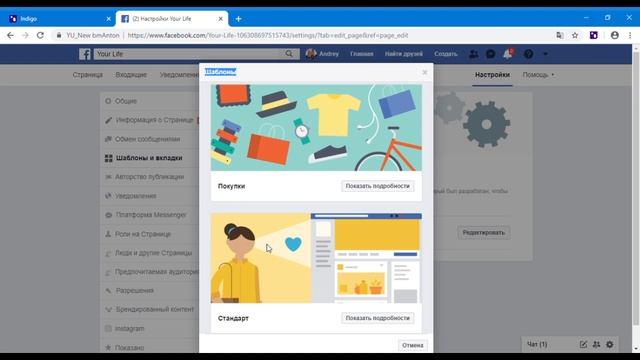
Task: Expand the Помощь dropdown
Action: pos(538,75)
